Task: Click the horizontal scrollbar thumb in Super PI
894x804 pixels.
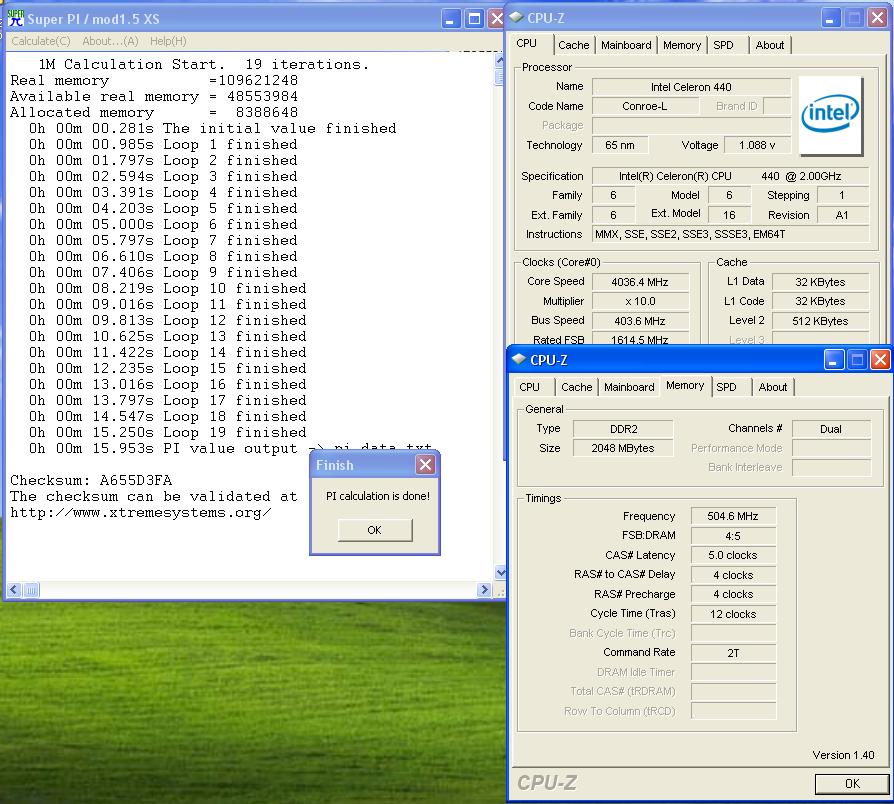Action: [31, 590]
